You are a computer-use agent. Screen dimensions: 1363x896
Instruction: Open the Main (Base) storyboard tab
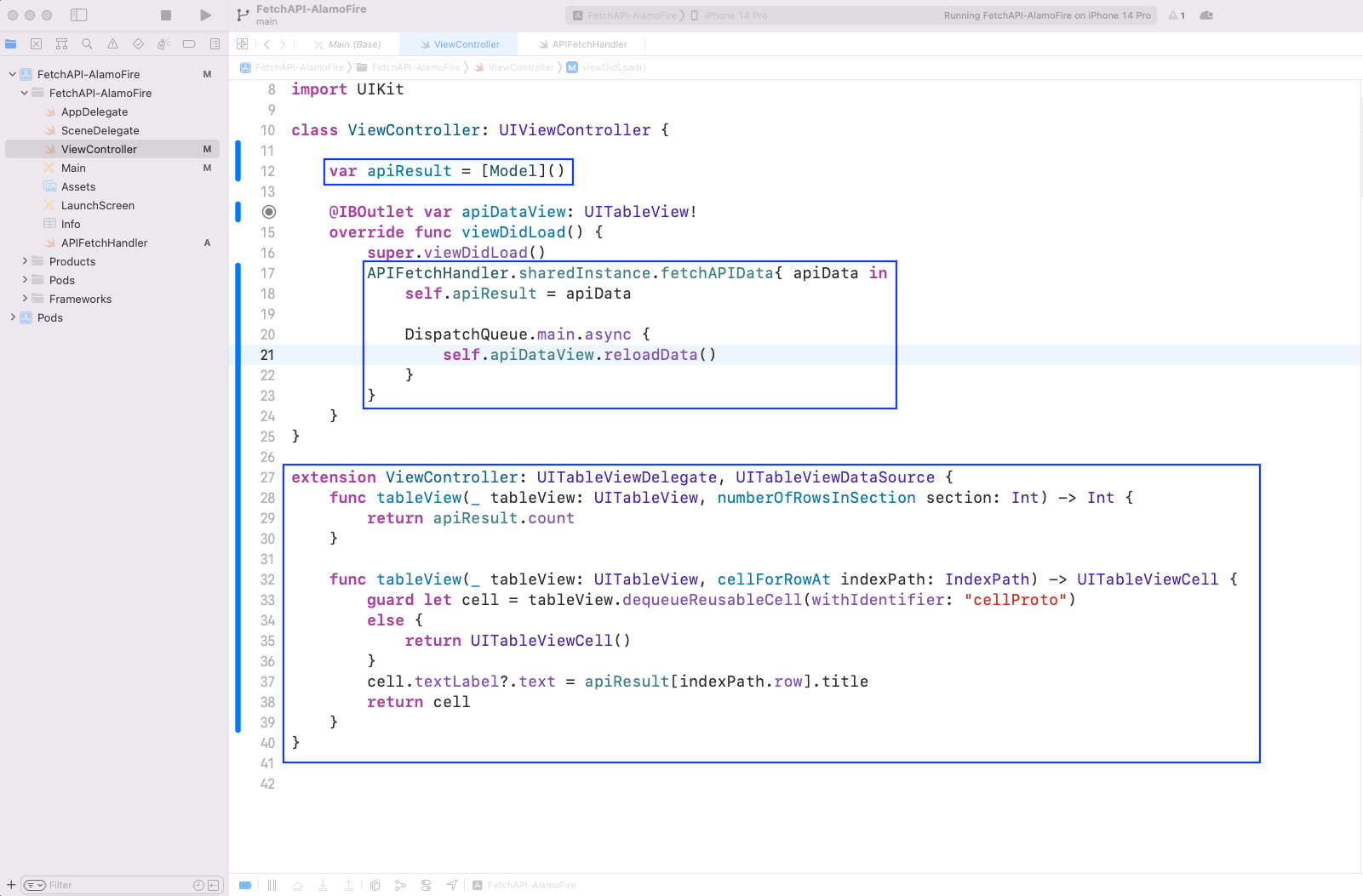point(349,43)
